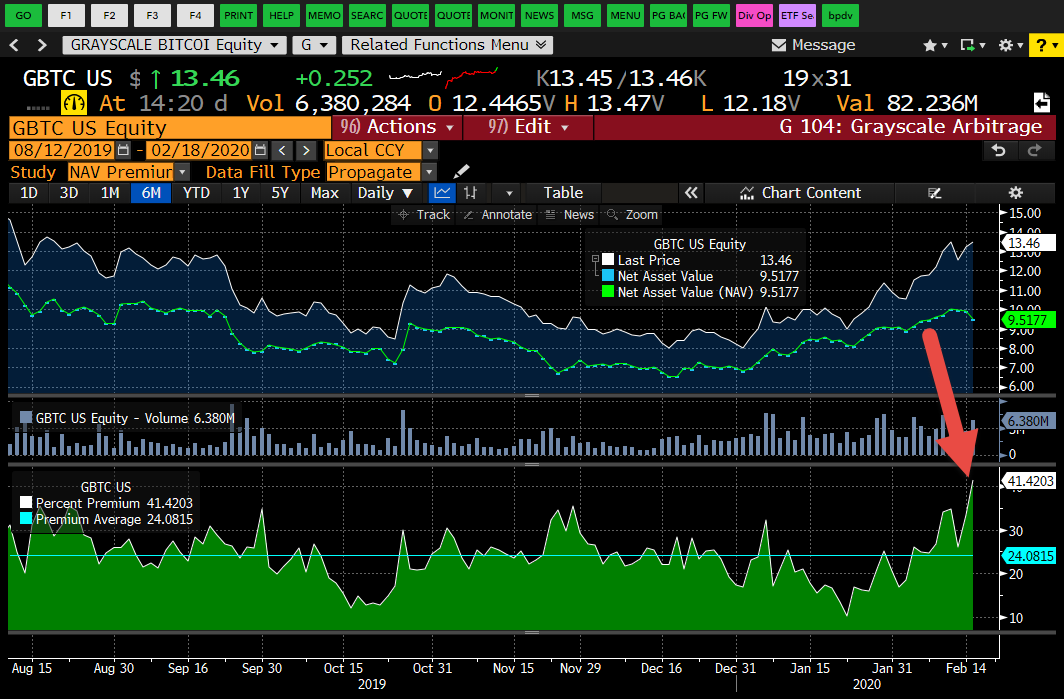The image size is (1064, 699).
Task: Open the NAV Premium study dropdown
Action: pyautogui.click(x=127, y=172)
